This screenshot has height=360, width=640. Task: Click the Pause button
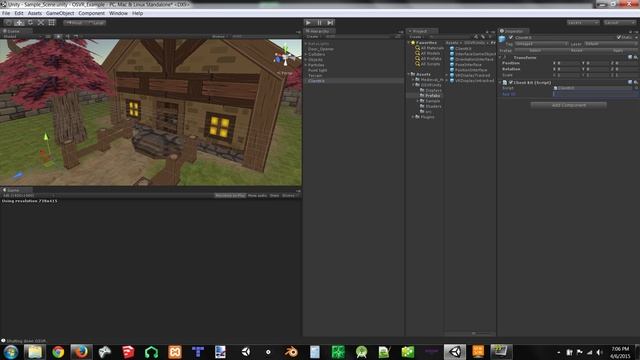point(320,23)
